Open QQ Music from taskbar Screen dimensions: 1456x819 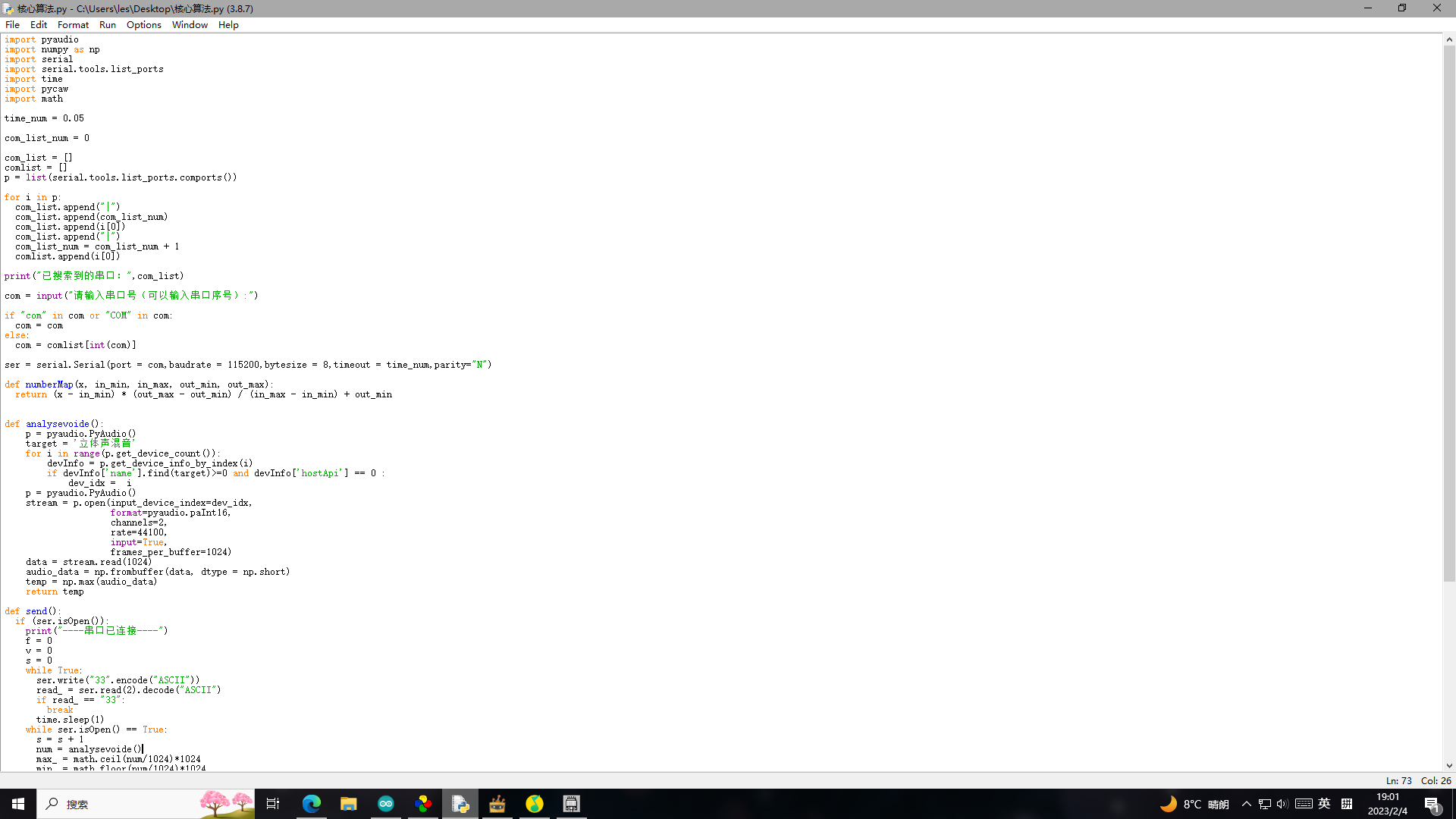(x=535, y=804)
